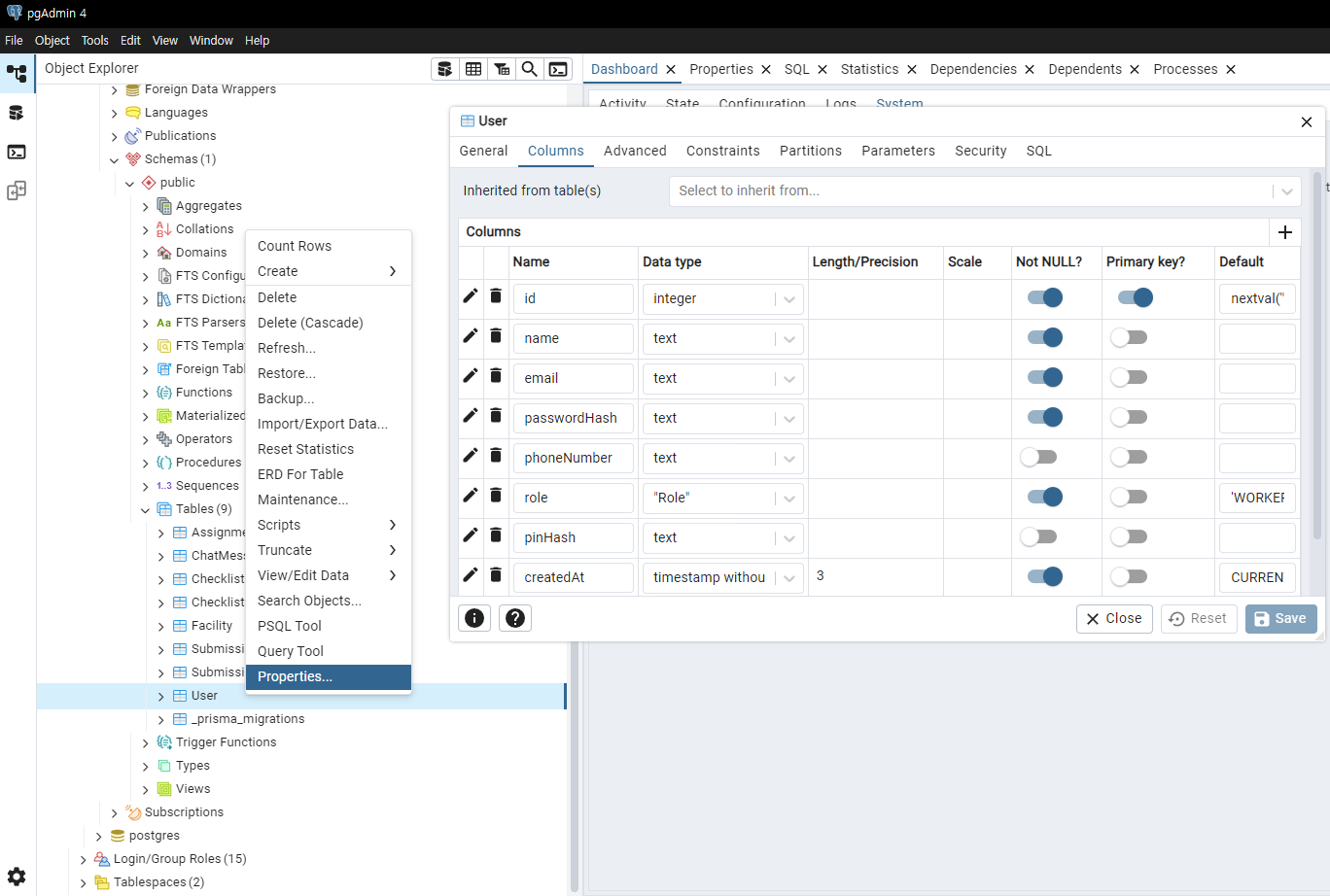Click the terminal icon in left sidebar
The image size is (1330, 896).
[17, 152]
